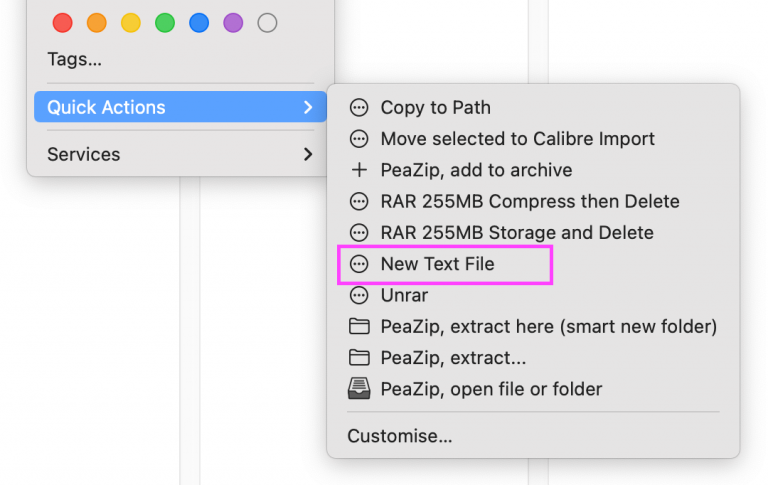The image size is (768, 485).
Task: Open Customise... for quick actions
Action: tap(400, 436)
